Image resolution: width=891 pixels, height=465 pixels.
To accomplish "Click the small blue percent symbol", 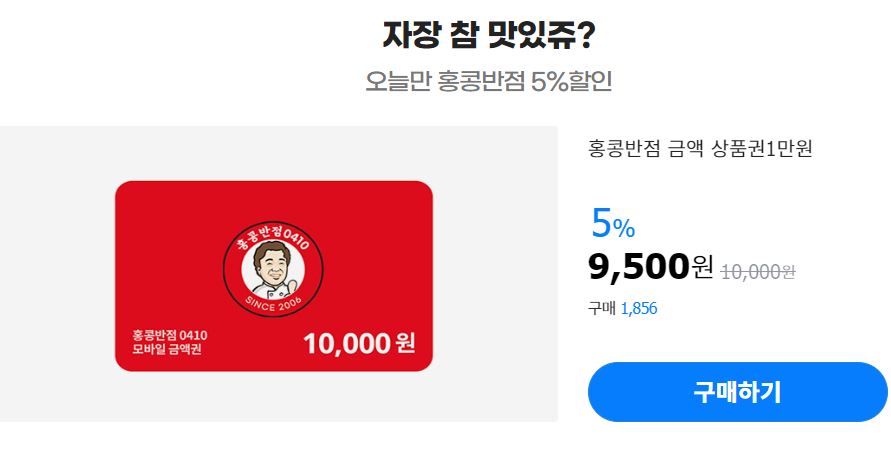I will [624, 229].
